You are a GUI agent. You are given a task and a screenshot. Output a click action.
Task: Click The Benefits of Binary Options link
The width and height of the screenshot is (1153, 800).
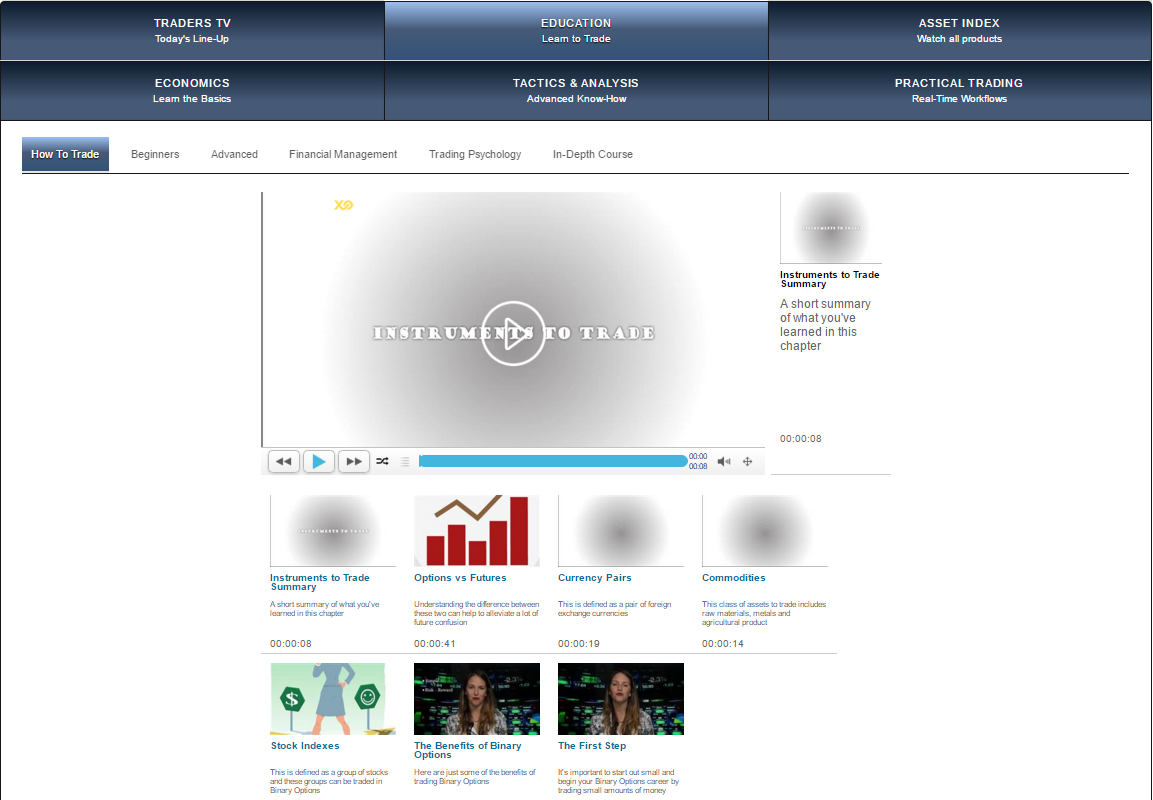click(468, 750)
